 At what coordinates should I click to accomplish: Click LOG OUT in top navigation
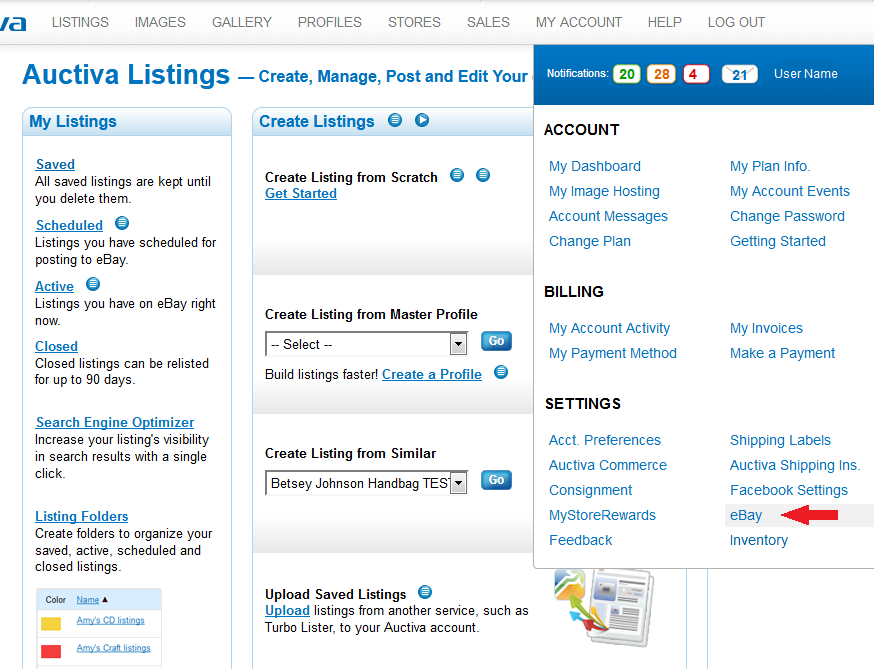(x=736, y=22)
